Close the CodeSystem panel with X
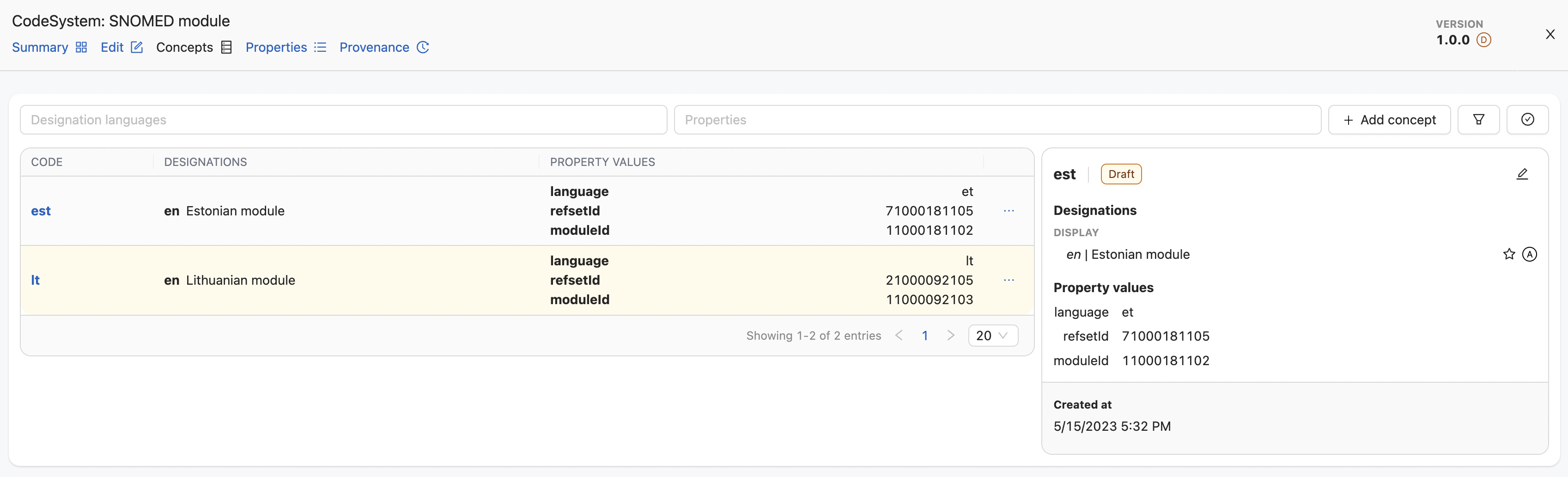This screenshot has width=1568, height=477. pyautogui.click(x=1550, y=35)
